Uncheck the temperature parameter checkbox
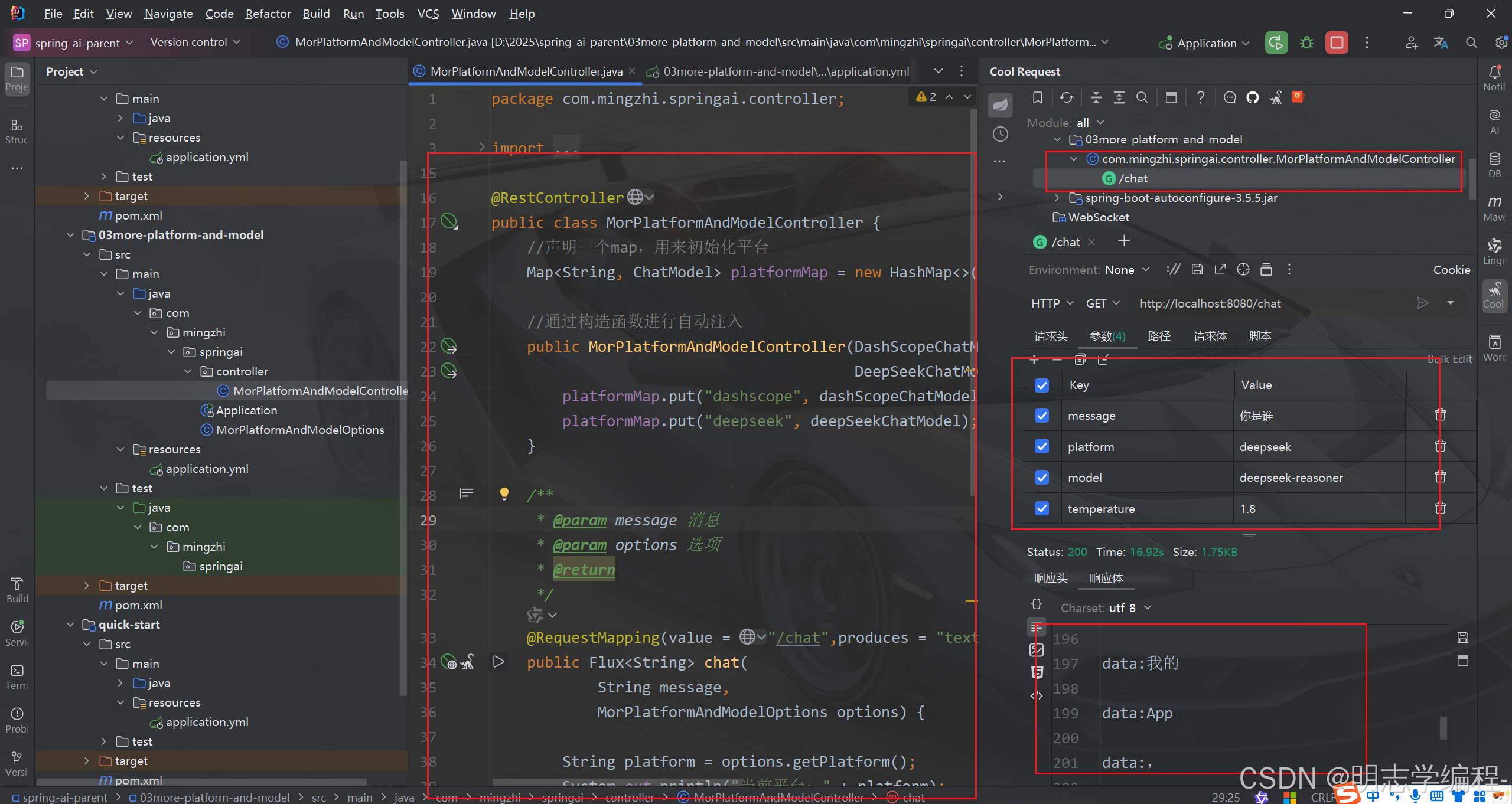This screenshot has width=1512, height=804. pyautogui.click(x=1042, y=508)
